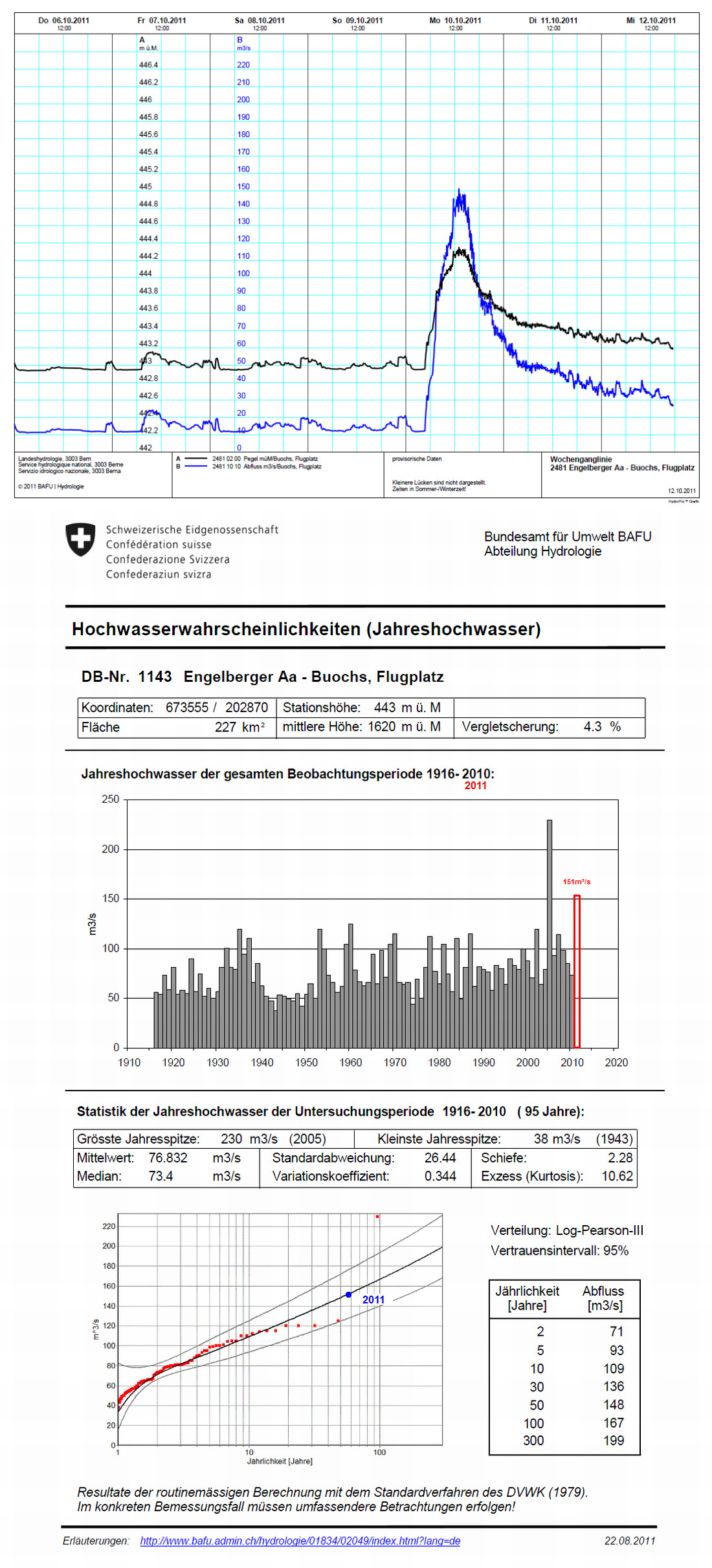Viewport: 712px width, 1568px height.
Task: Click the Jährlichkeit 2 row value '71'
Action: click(x=616, y=1331)
